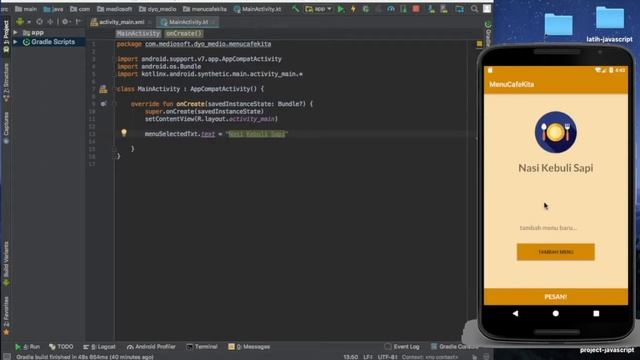
Task: Click the override gutter icon beside onCreate
Action: tap(104, 104)
